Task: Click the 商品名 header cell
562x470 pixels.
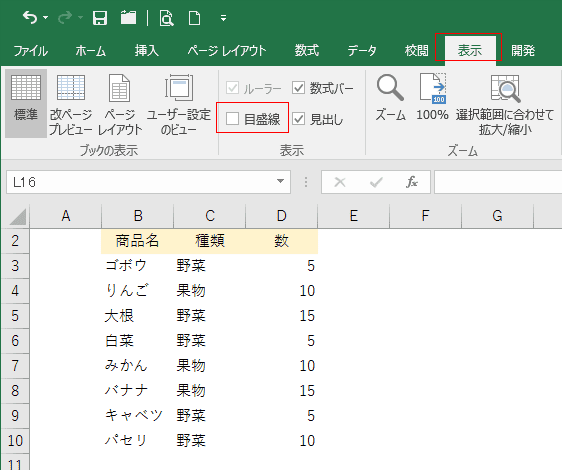Action: [x=138, y=241]
